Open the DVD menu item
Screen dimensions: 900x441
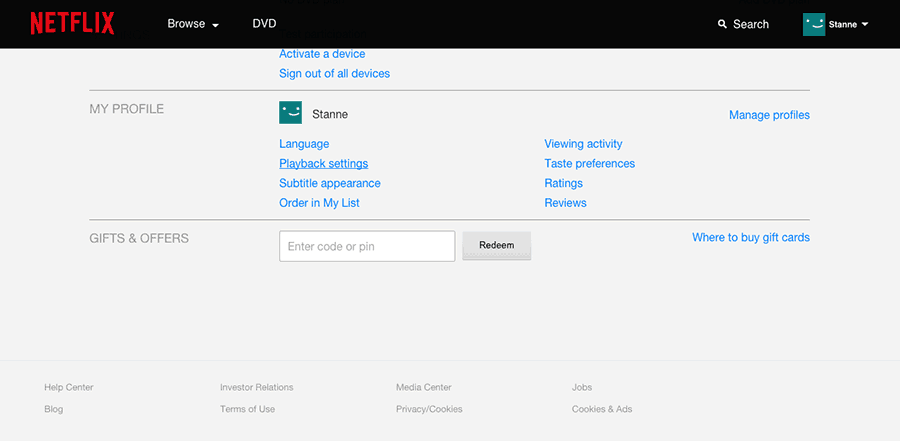tap(264, 24)
